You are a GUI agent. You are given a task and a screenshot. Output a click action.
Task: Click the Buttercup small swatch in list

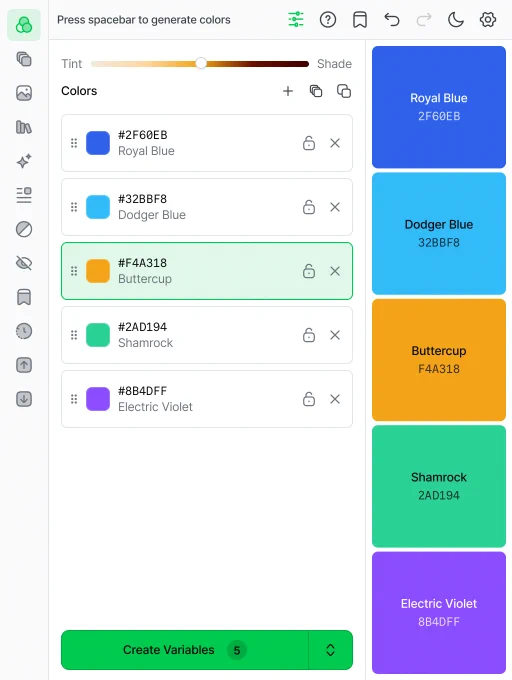coord(98,271)
